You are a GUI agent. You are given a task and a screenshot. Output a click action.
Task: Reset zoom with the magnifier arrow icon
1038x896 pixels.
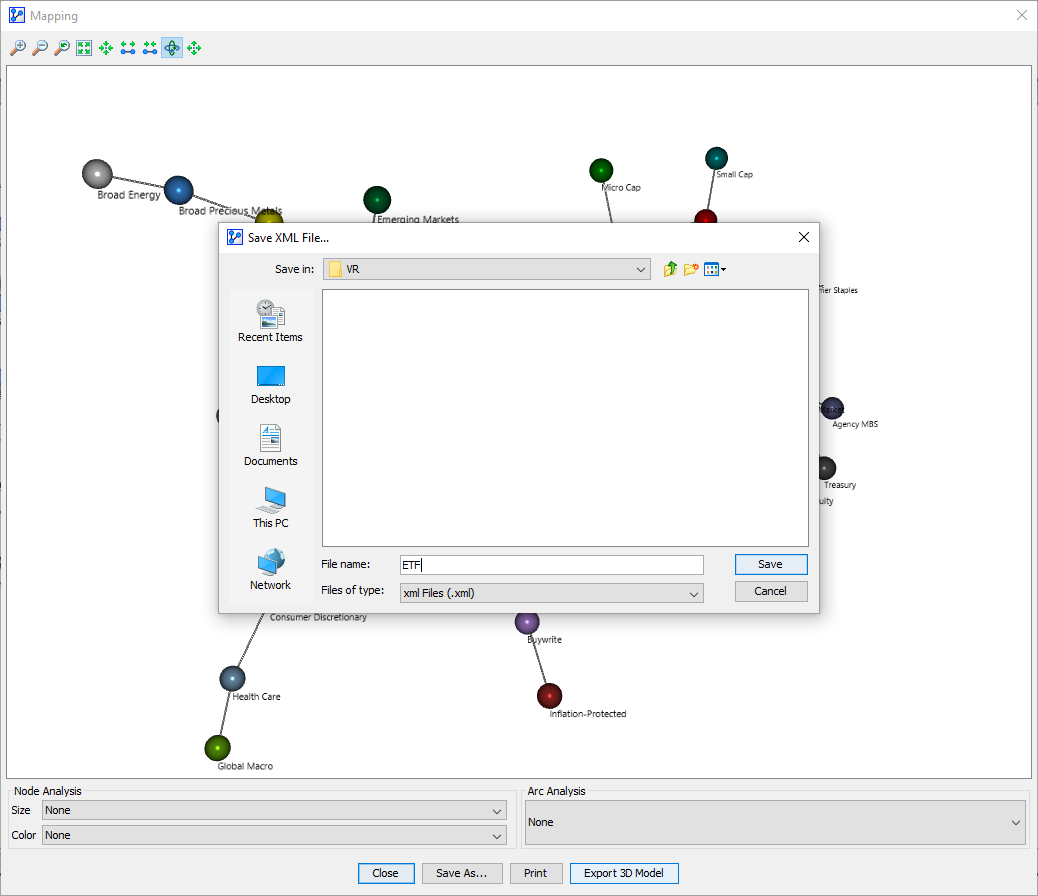coord(62,48)
